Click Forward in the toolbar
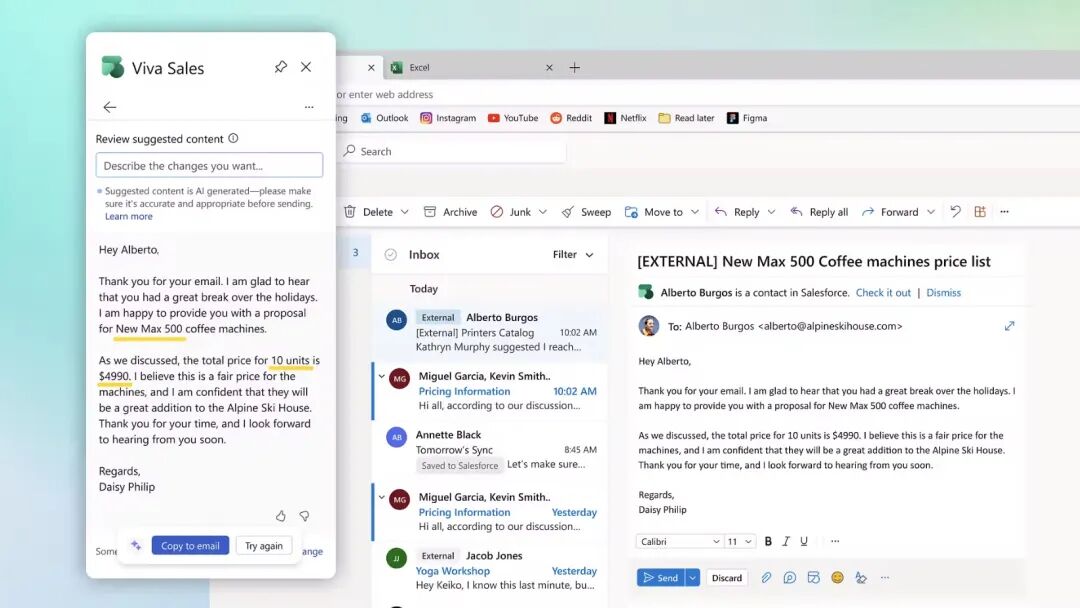 pyautogui.click(x=890, y=211)
